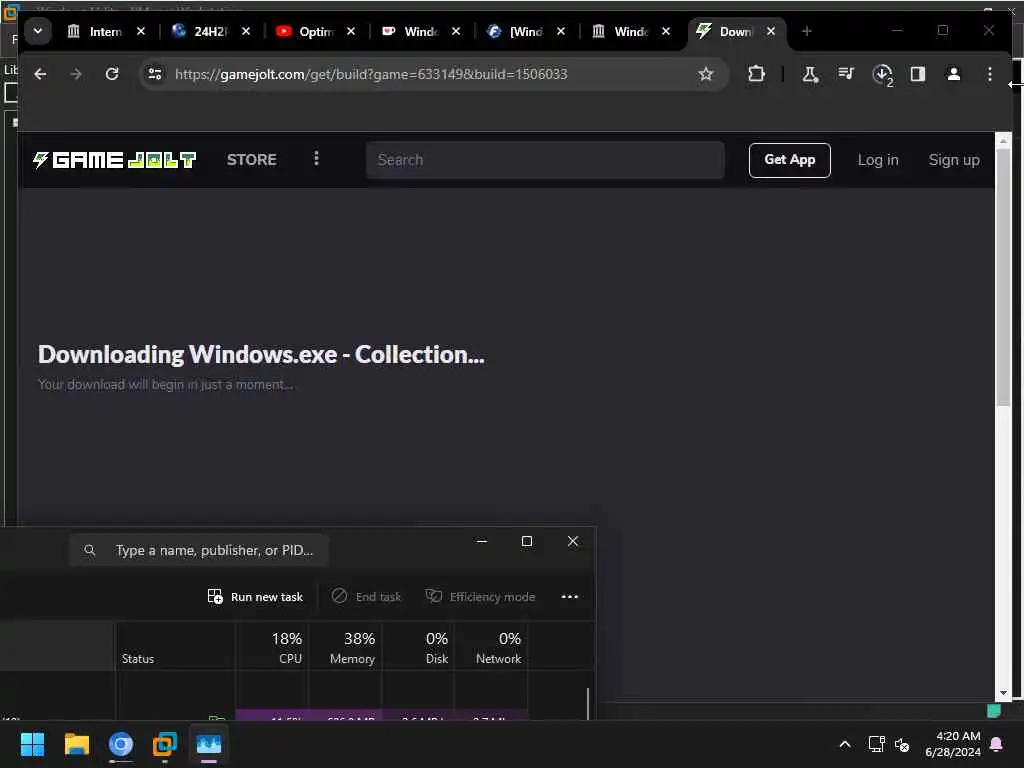Viewport: 1024px width, 768px height.
Task: Click Run new task in Task Manager
Action: click(255, 597)
